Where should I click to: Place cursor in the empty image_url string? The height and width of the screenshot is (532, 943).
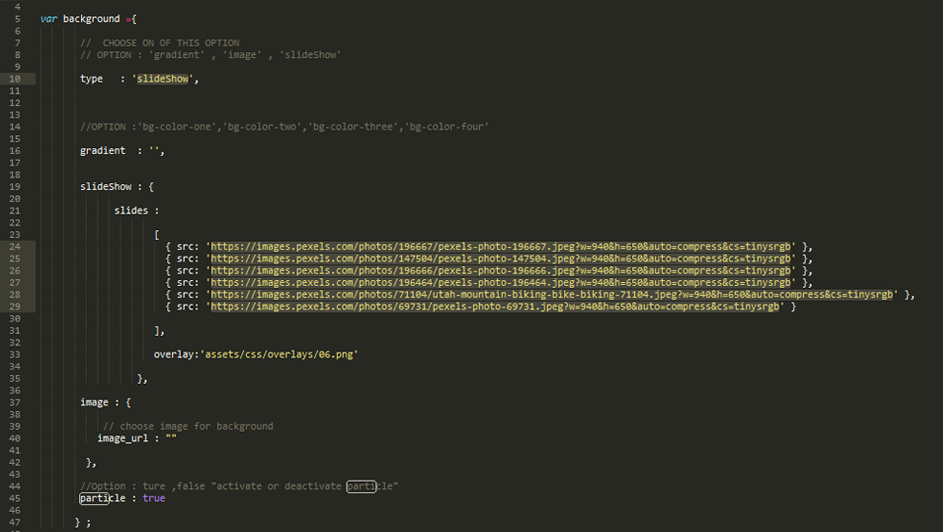click(x=170, y=438)
